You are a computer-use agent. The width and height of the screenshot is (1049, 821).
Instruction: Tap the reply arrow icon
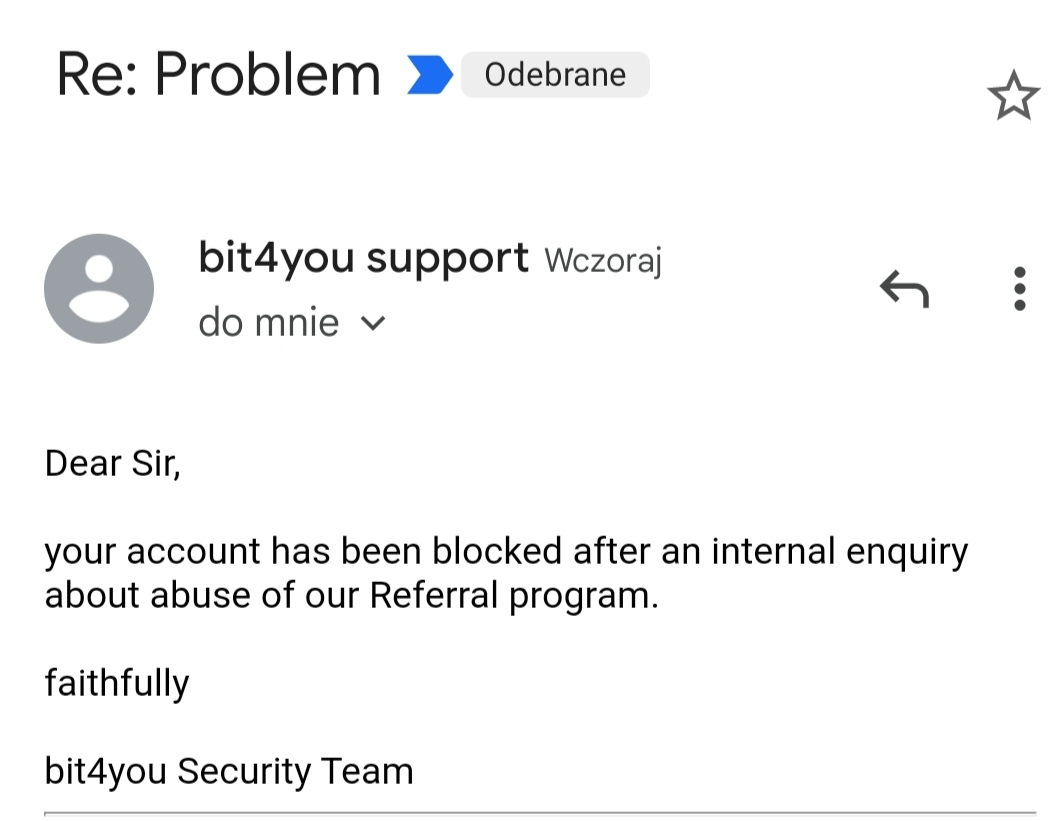tap(904, 289)
